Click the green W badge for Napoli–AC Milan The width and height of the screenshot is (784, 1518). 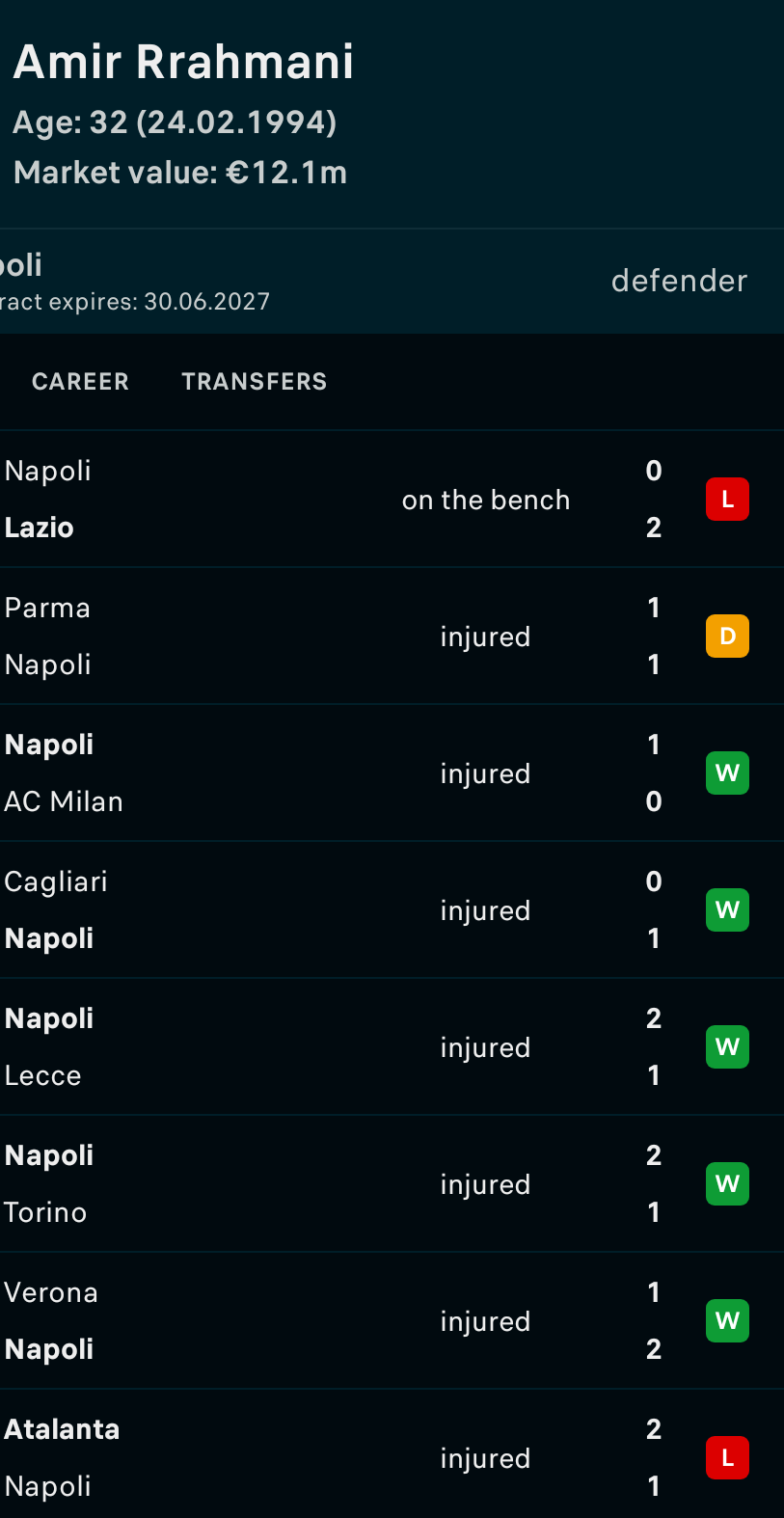point(727,773)
